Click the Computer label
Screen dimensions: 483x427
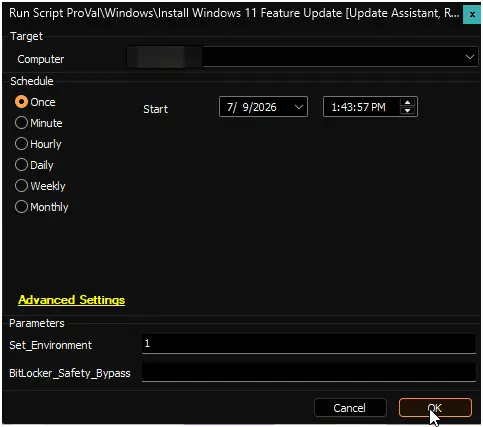pos(41,59)
